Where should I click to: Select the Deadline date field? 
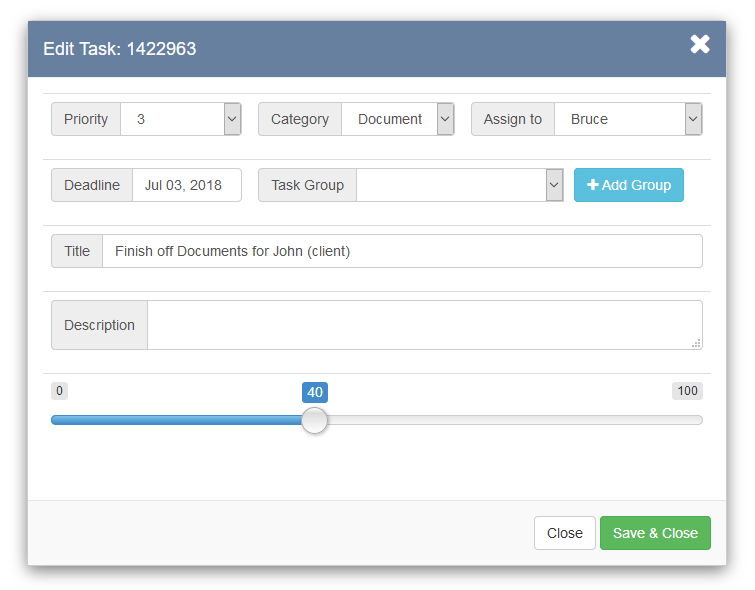pyautogui.click(x=187, y=185)
